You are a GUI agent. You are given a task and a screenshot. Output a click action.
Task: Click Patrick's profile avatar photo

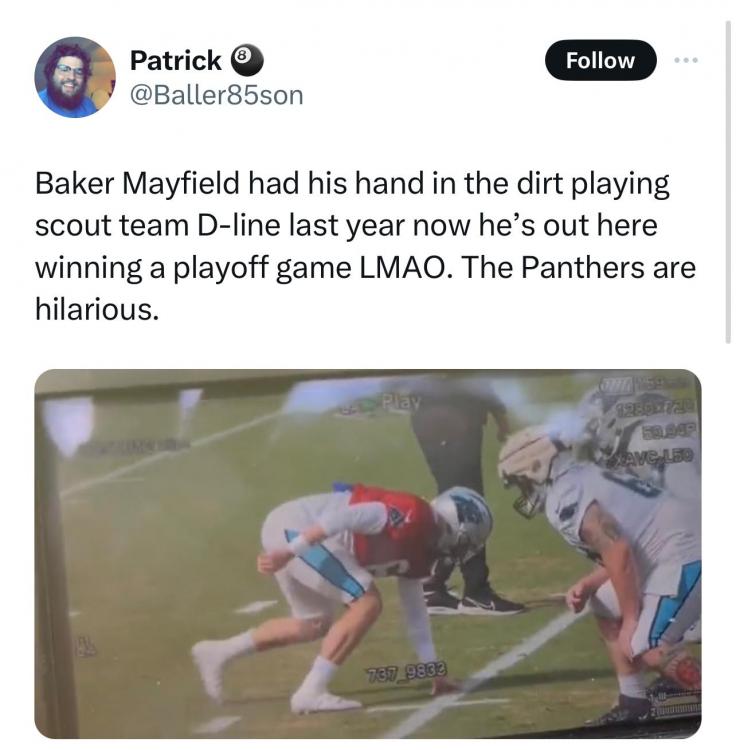pyautogui.click(x=75, y=77)
